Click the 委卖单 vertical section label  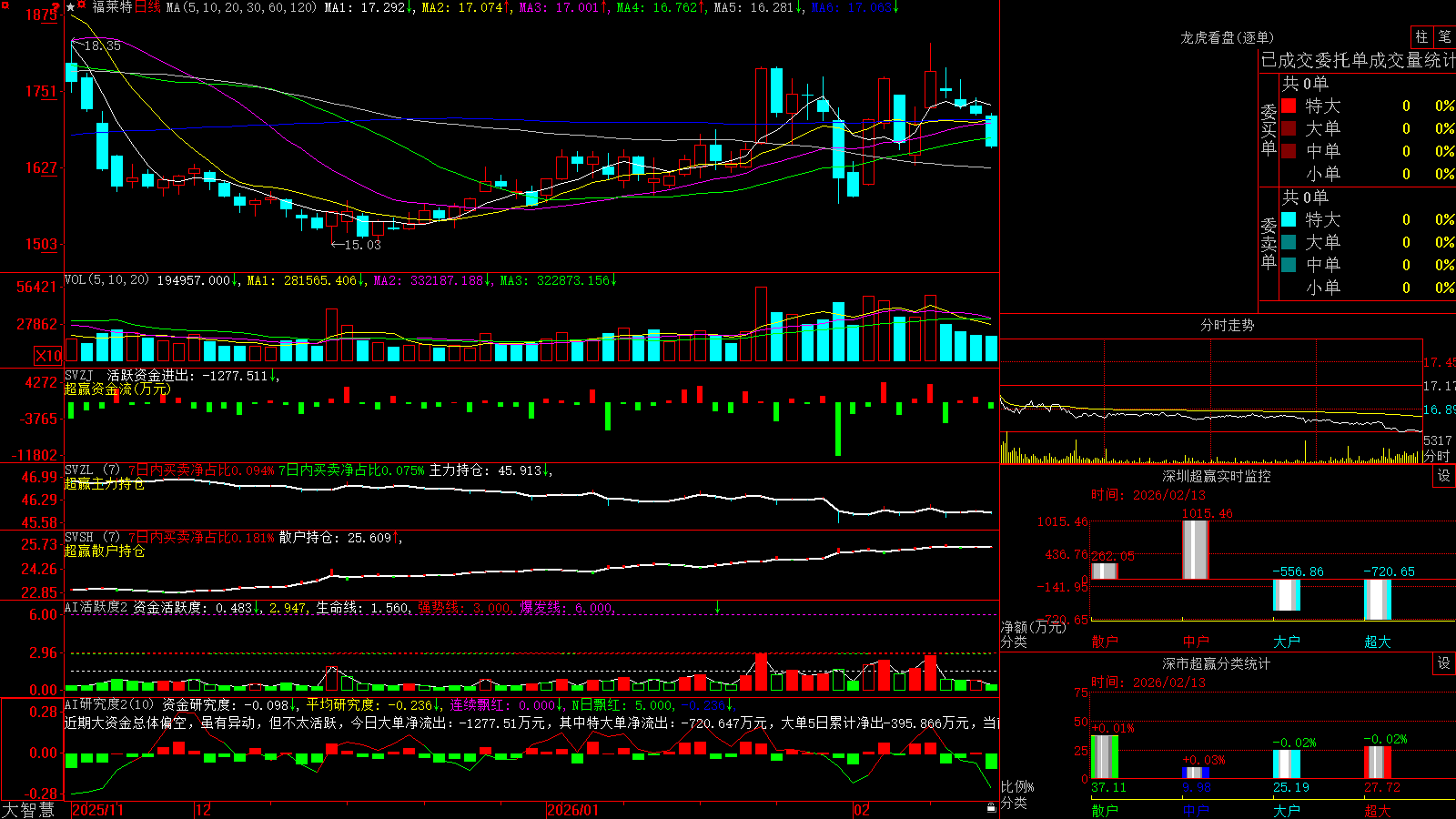(x=1269, y=244)
